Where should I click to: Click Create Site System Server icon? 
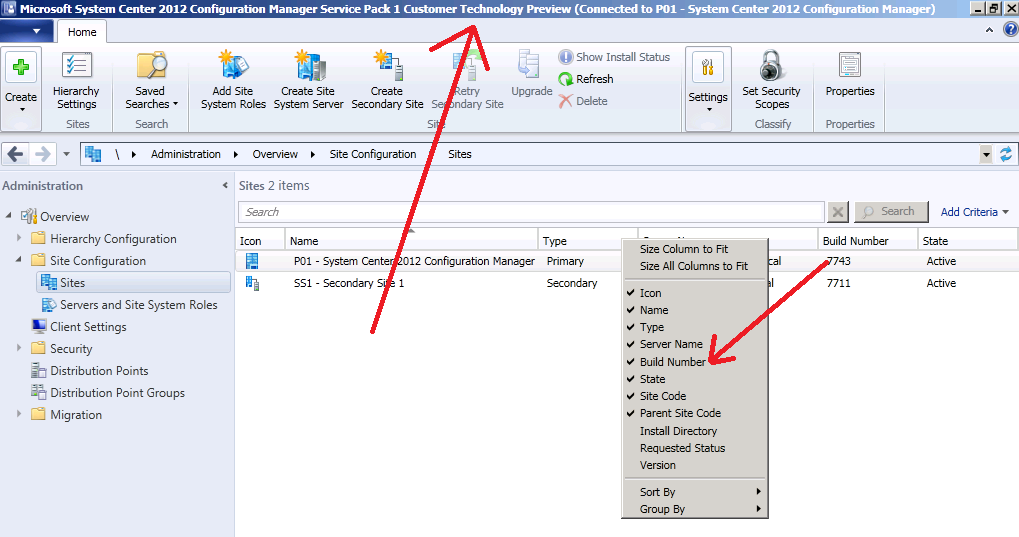tap(309, 66)
